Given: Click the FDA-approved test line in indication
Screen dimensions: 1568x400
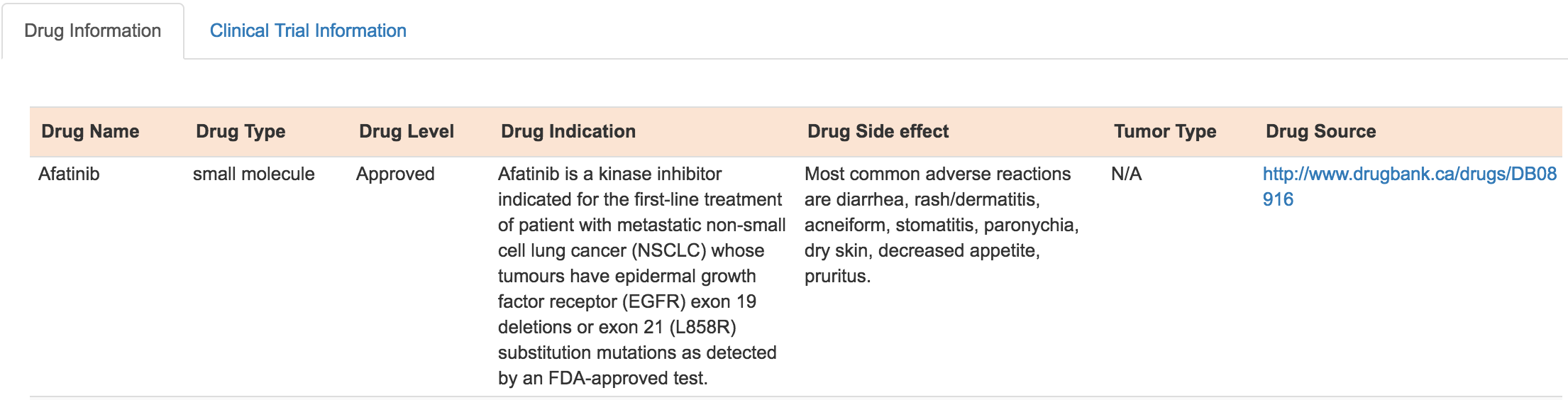Looking at the screenshot, I should pyautogui.click(x=602, y=378).
